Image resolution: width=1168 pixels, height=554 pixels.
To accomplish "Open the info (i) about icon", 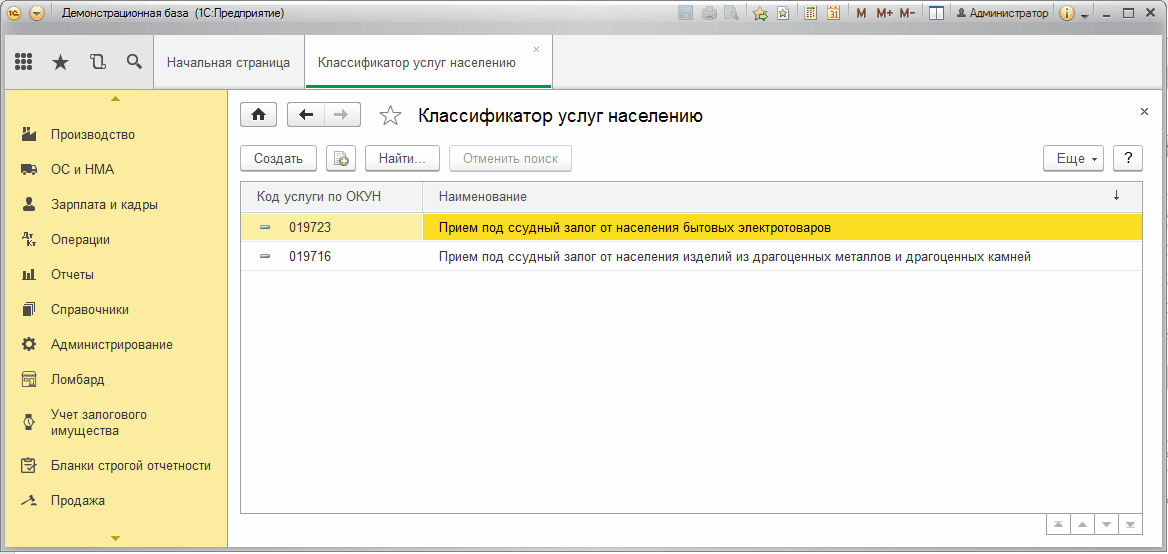I will 1067,13.
